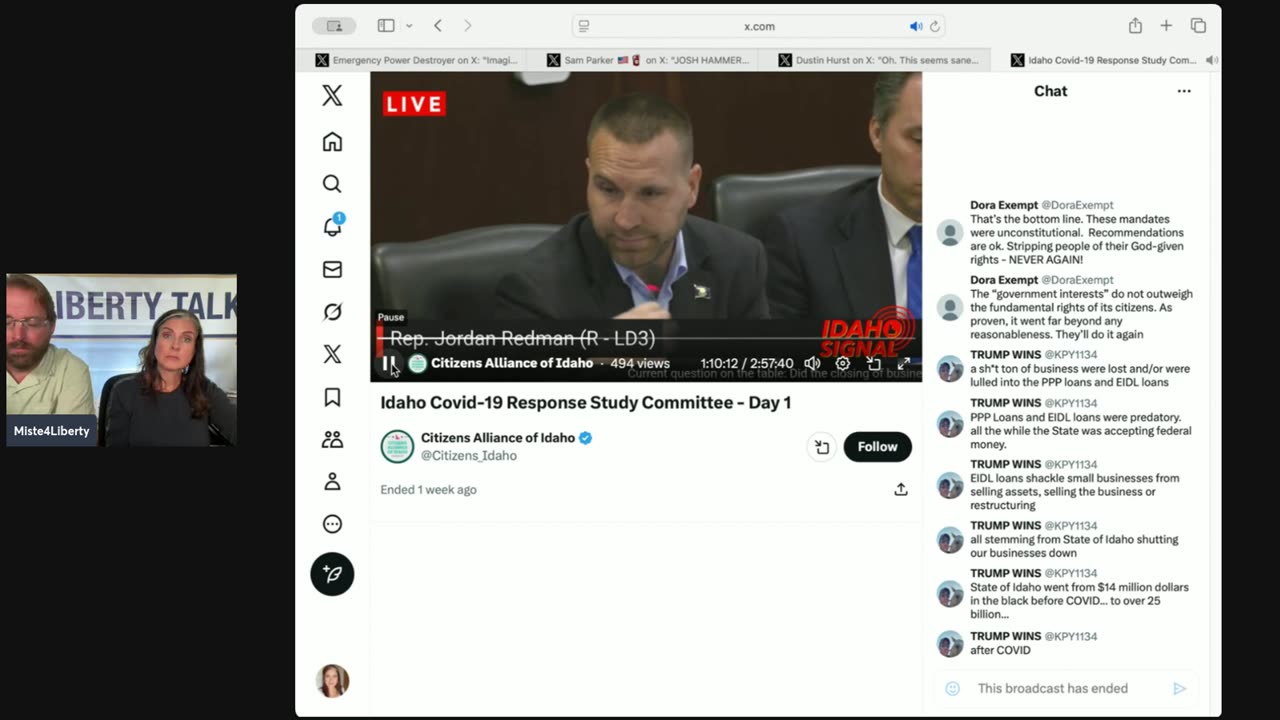Click the share broadcast icon beside Follow
The width and height of the screenshot is (1280, 720).
[822, 447]
